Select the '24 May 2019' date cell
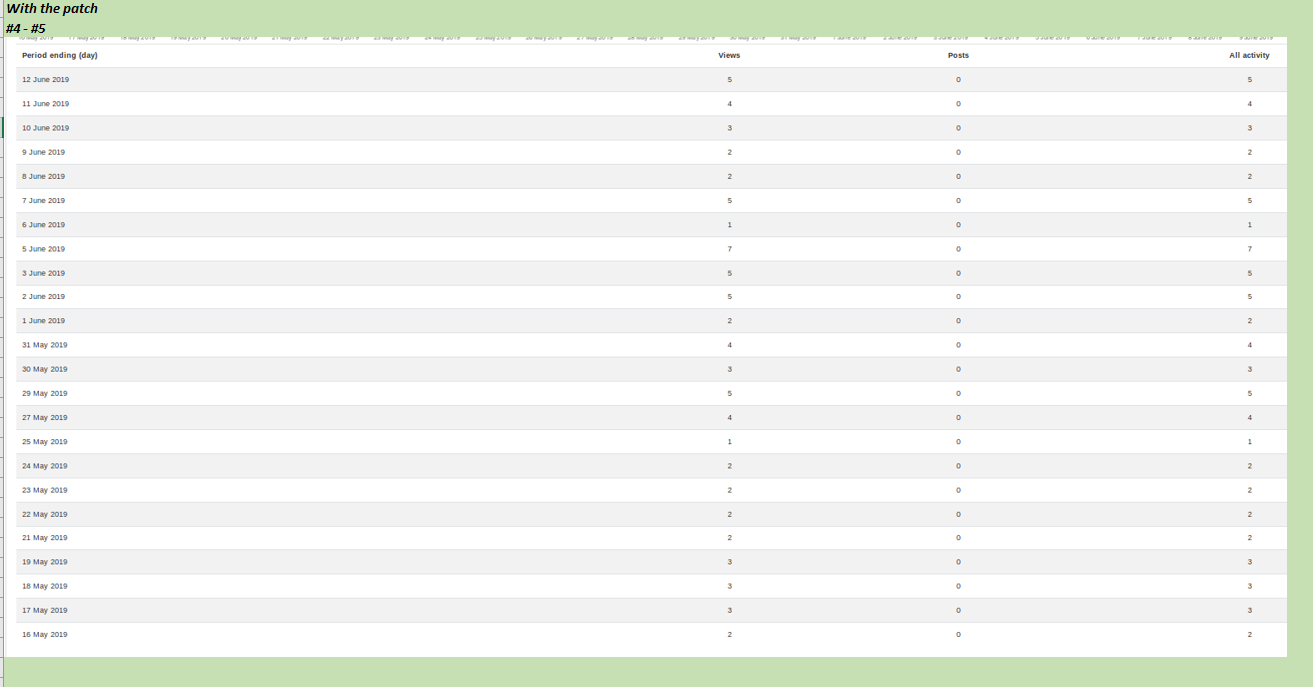This screenshot has height=687, width=1313. pos(45,466)
